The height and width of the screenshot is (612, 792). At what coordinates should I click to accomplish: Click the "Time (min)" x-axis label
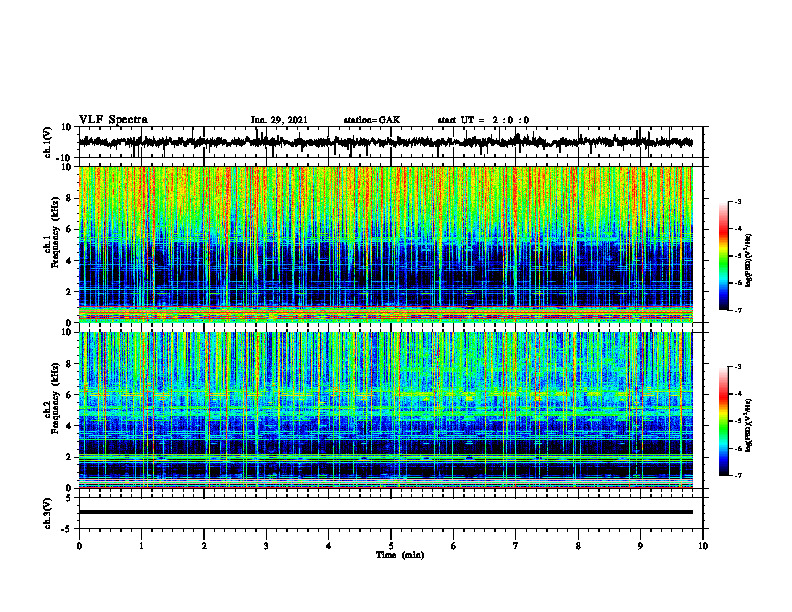pos(400,555)
